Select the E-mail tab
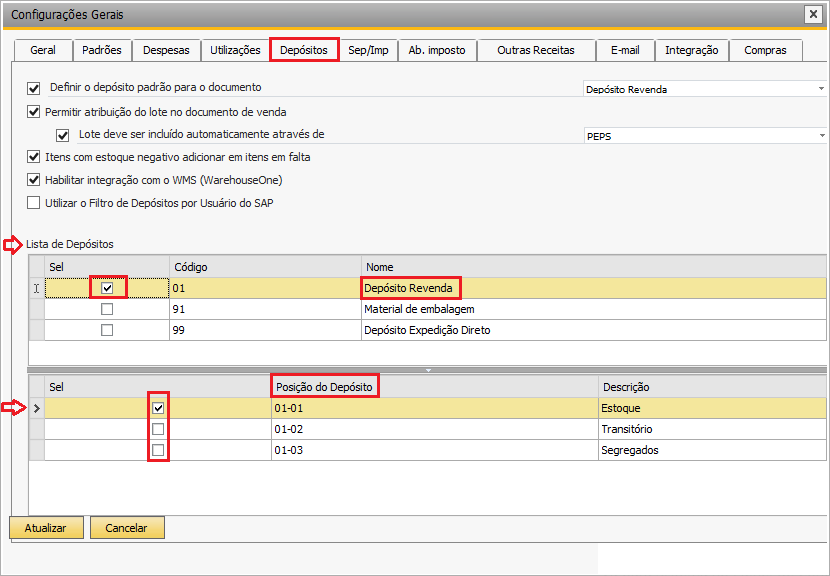The image size is (830, 576). [625, 50]
